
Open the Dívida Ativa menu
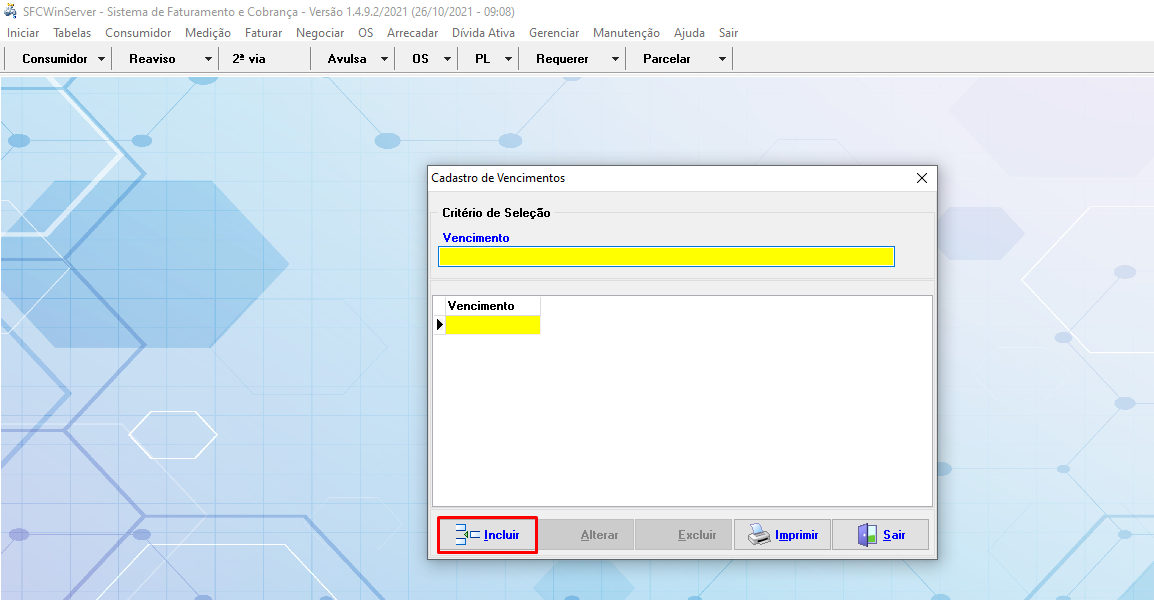[483, 33]
